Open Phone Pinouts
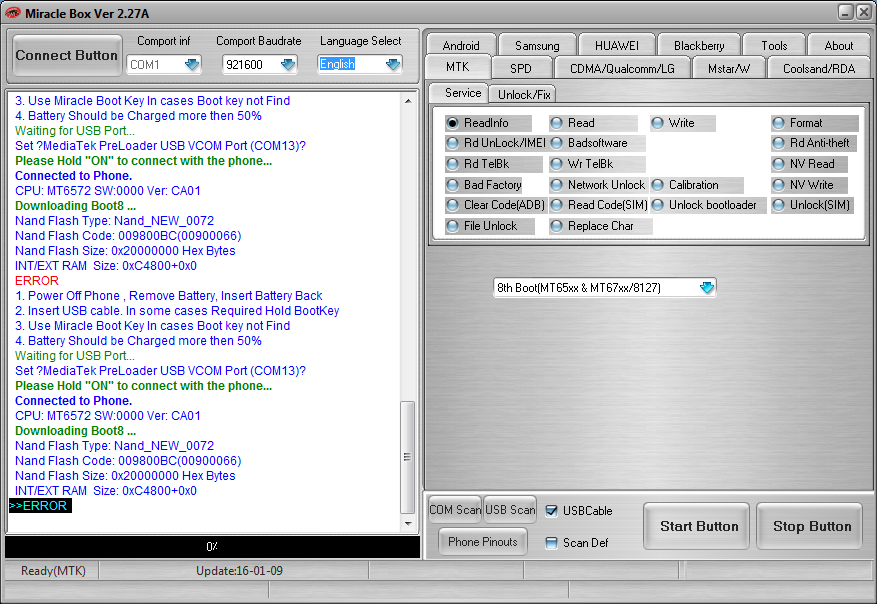Image resolution: width=877 pixels, height=604 pixels. [x=483, y=541]
